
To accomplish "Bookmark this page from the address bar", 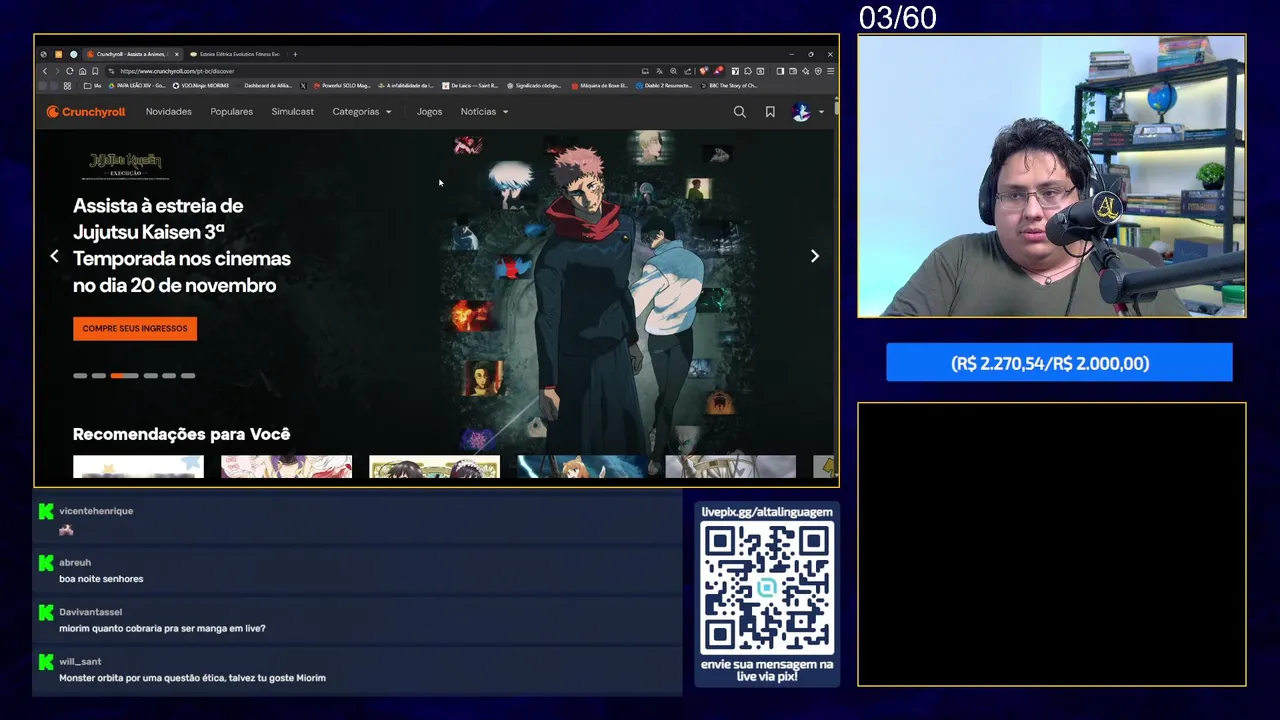I will tap(95, 71).
